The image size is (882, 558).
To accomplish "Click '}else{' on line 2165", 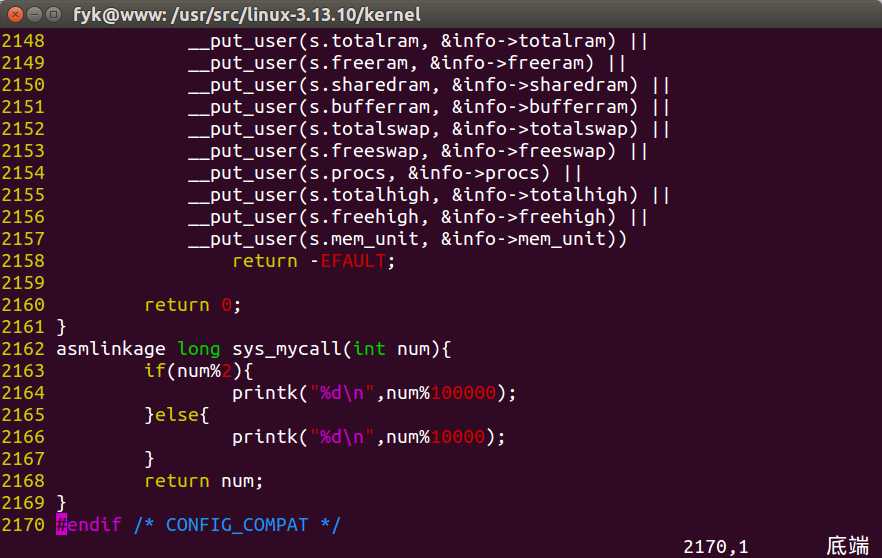I will pos(177,415).
